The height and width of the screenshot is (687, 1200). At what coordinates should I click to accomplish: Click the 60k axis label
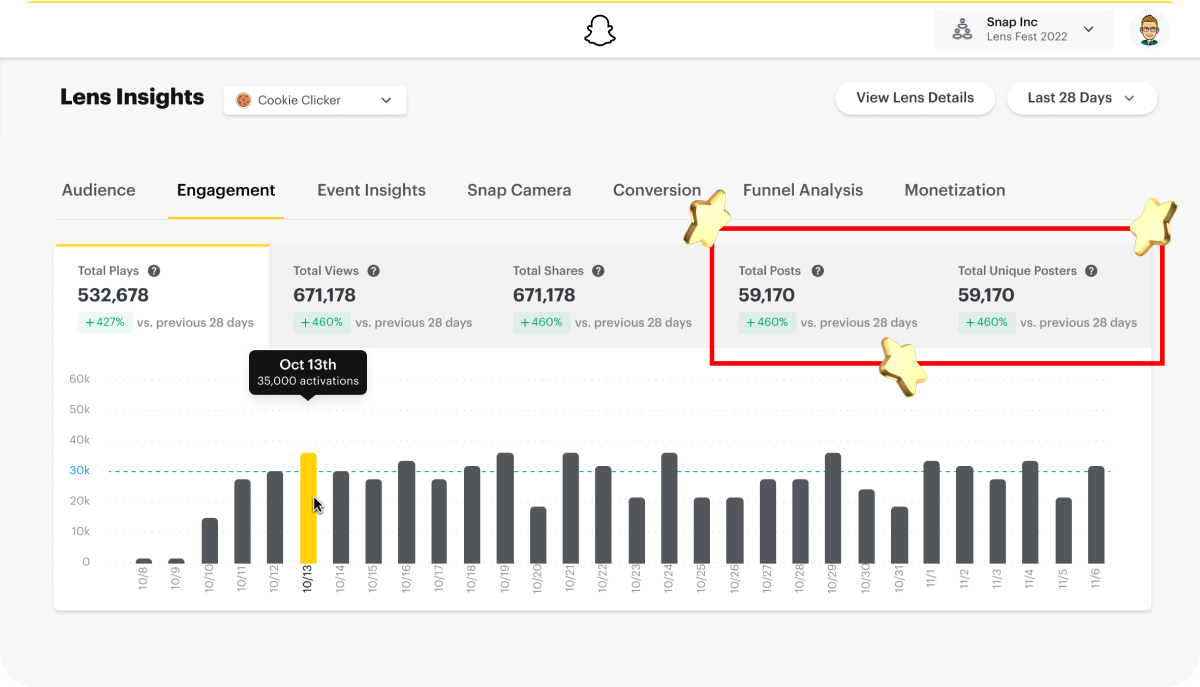80,379
